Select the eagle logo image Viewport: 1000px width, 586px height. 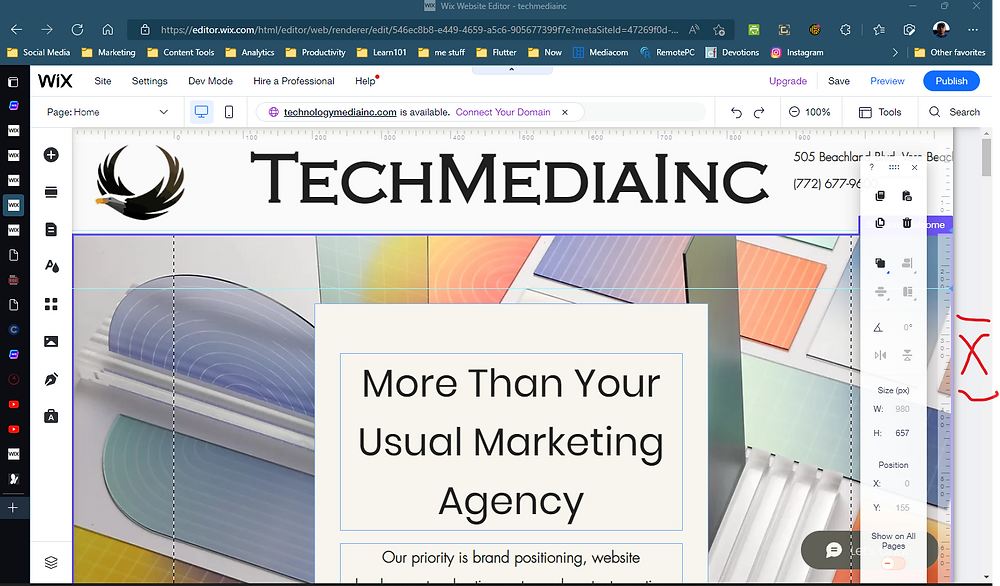(140, 181)
